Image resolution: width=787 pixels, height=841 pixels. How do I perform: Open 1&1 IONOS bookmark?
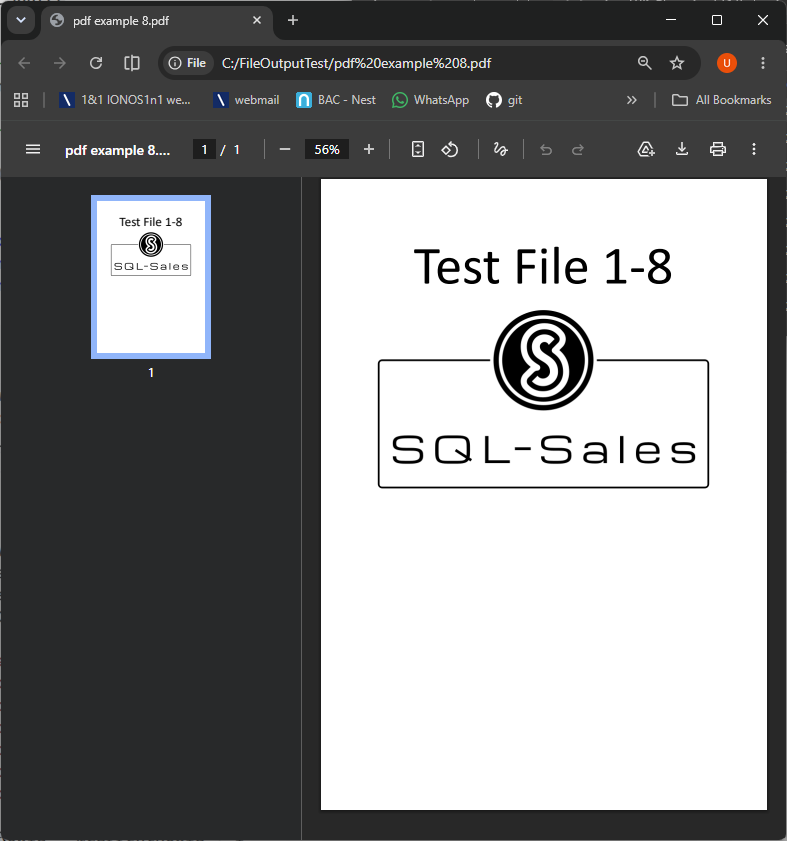coord(125,100)
